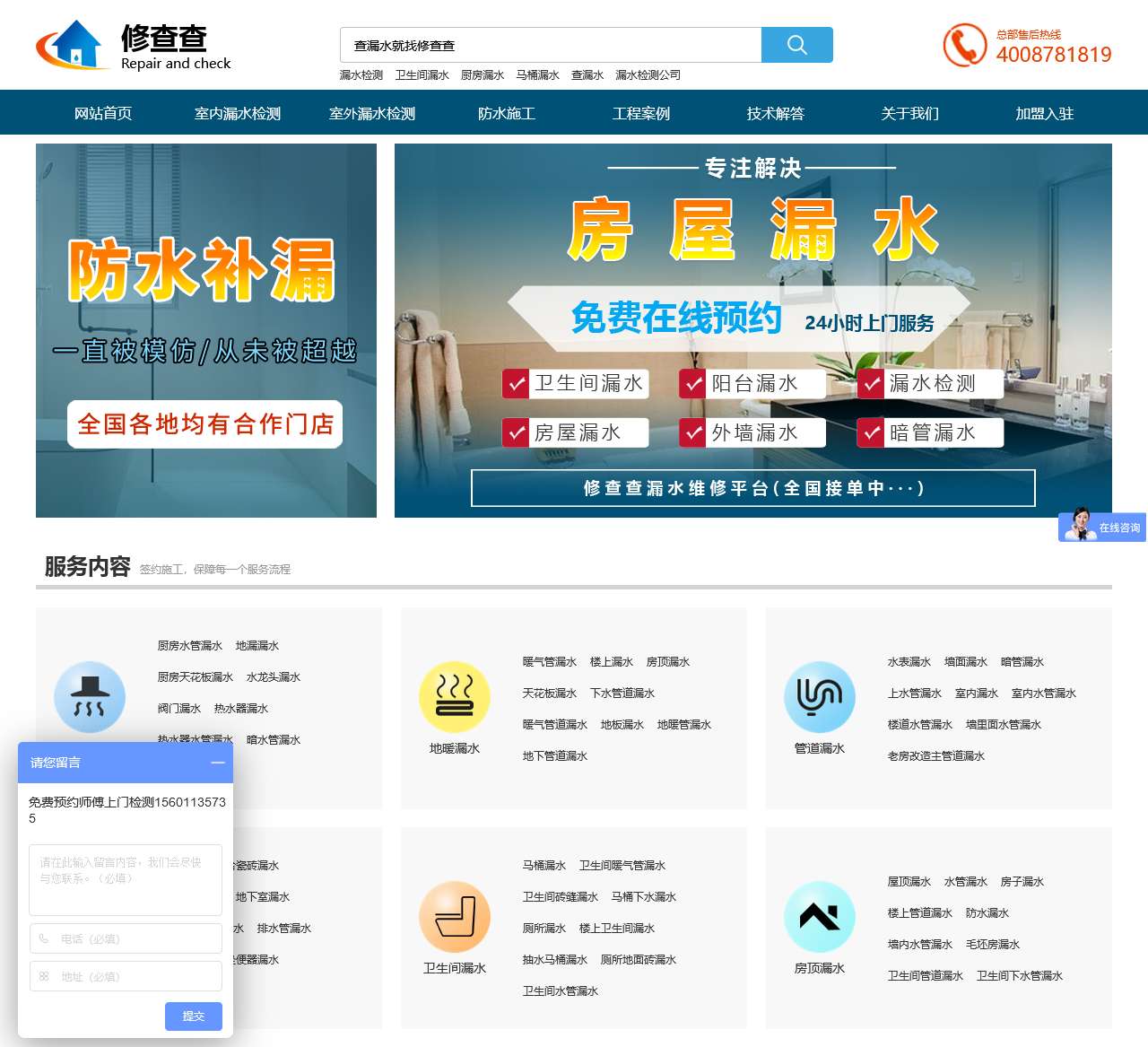The width and height of the screenshot is (1148, 1047).
Task: Open the 排水管漏水 link
Action: pyautogui.click(x=284, y=929)
